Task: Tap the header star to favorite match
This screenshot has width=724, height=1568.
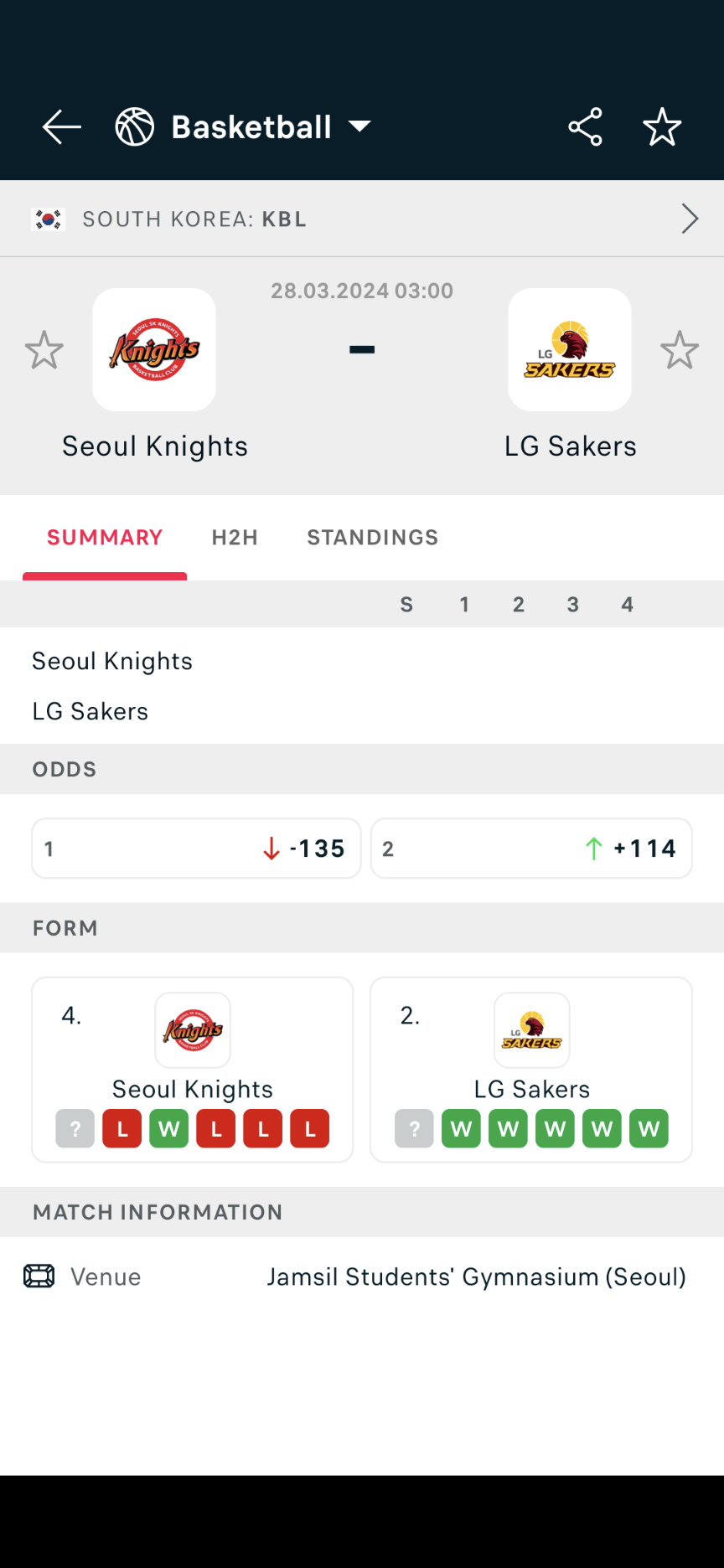Action: (x=662, y=127)
